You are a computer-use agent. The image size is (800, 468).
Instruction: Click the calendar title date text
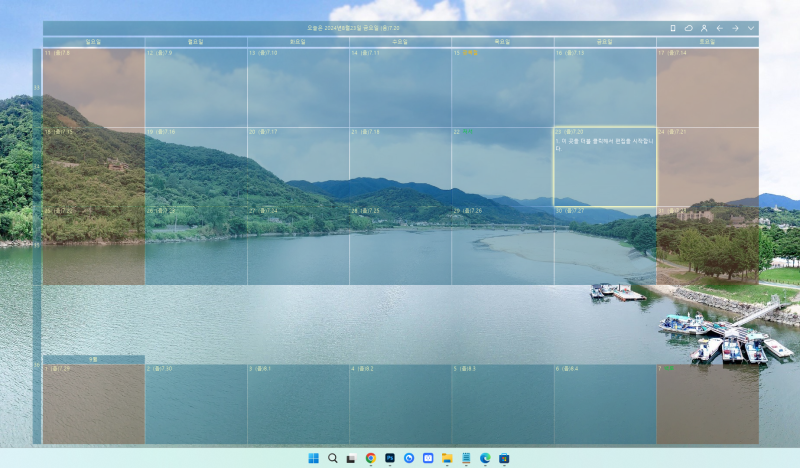coord(353,28)
